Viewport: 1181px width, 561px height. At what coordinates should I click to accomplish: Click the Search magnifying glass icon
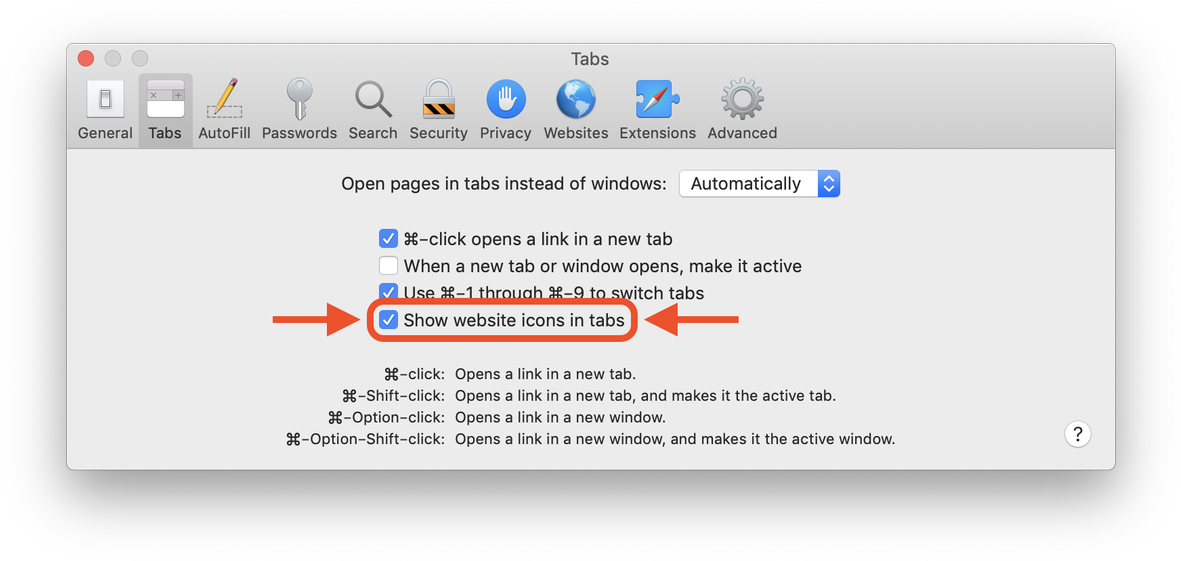click(x=373, y=99)
